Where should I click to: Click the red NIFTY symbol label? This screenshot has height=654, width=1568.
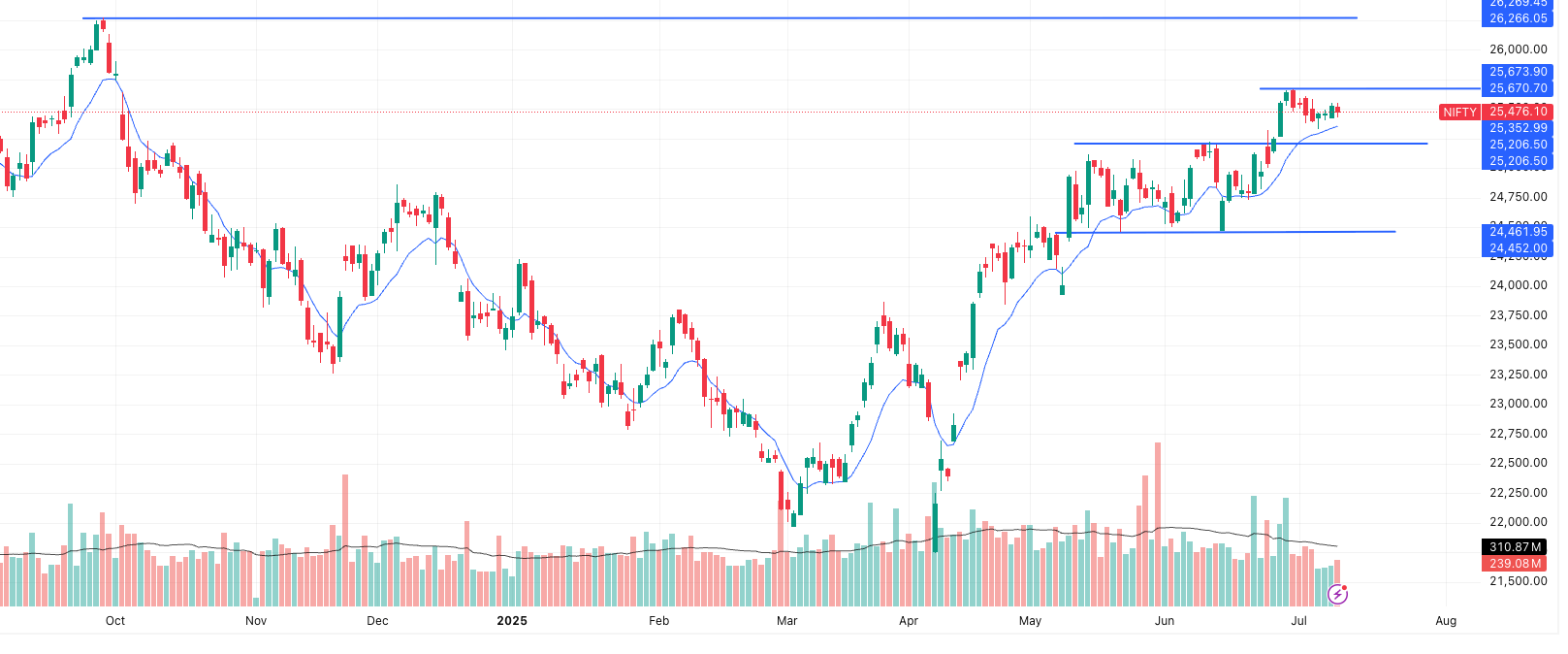1459,112
